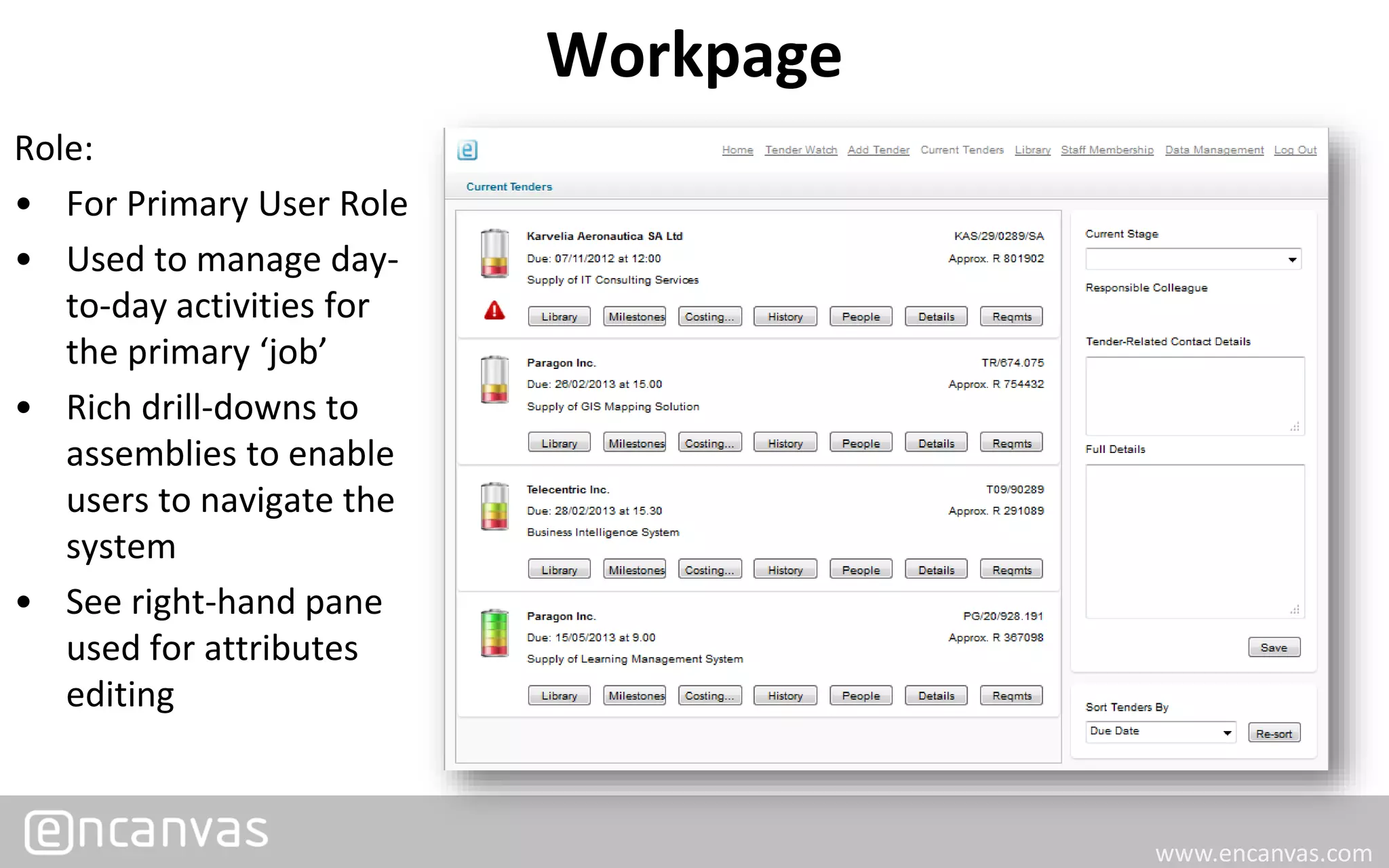Click the Encanvas 'e' logo icon
Image resolution: width=1389 pixels, height=868 pixels.
[467, 150]
